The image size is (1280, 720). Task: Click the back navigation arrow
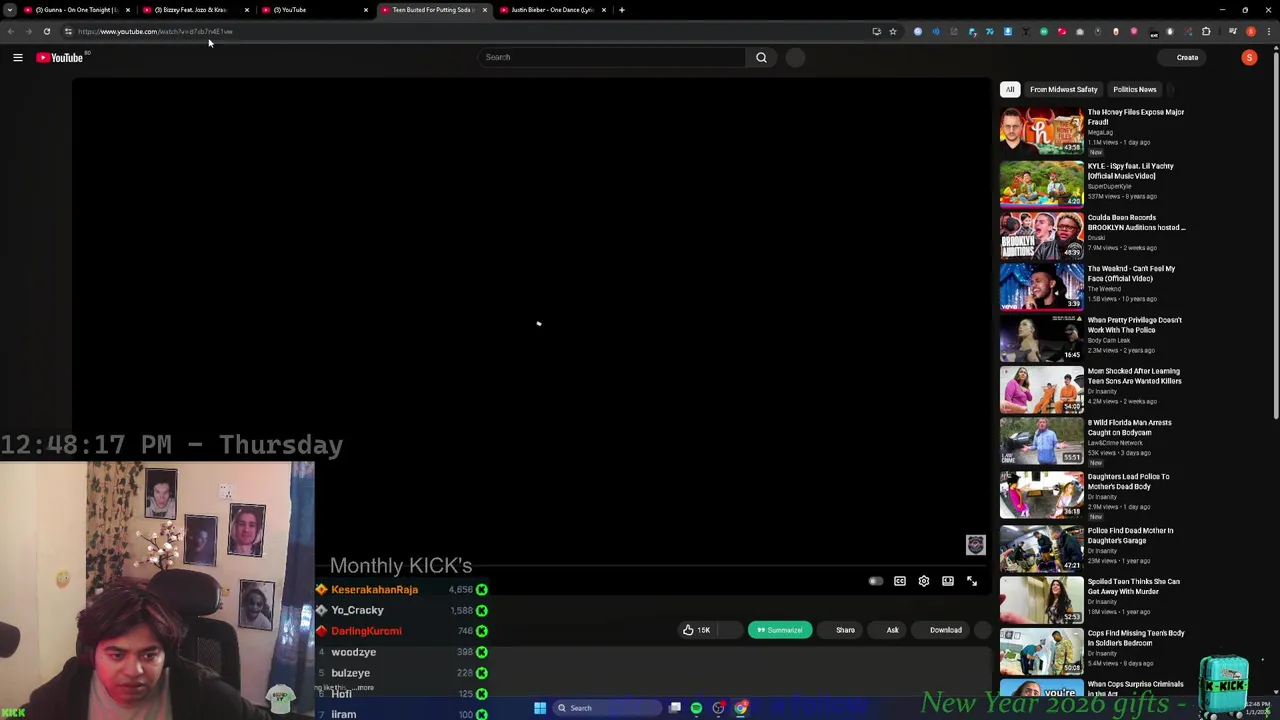[10, 31]
